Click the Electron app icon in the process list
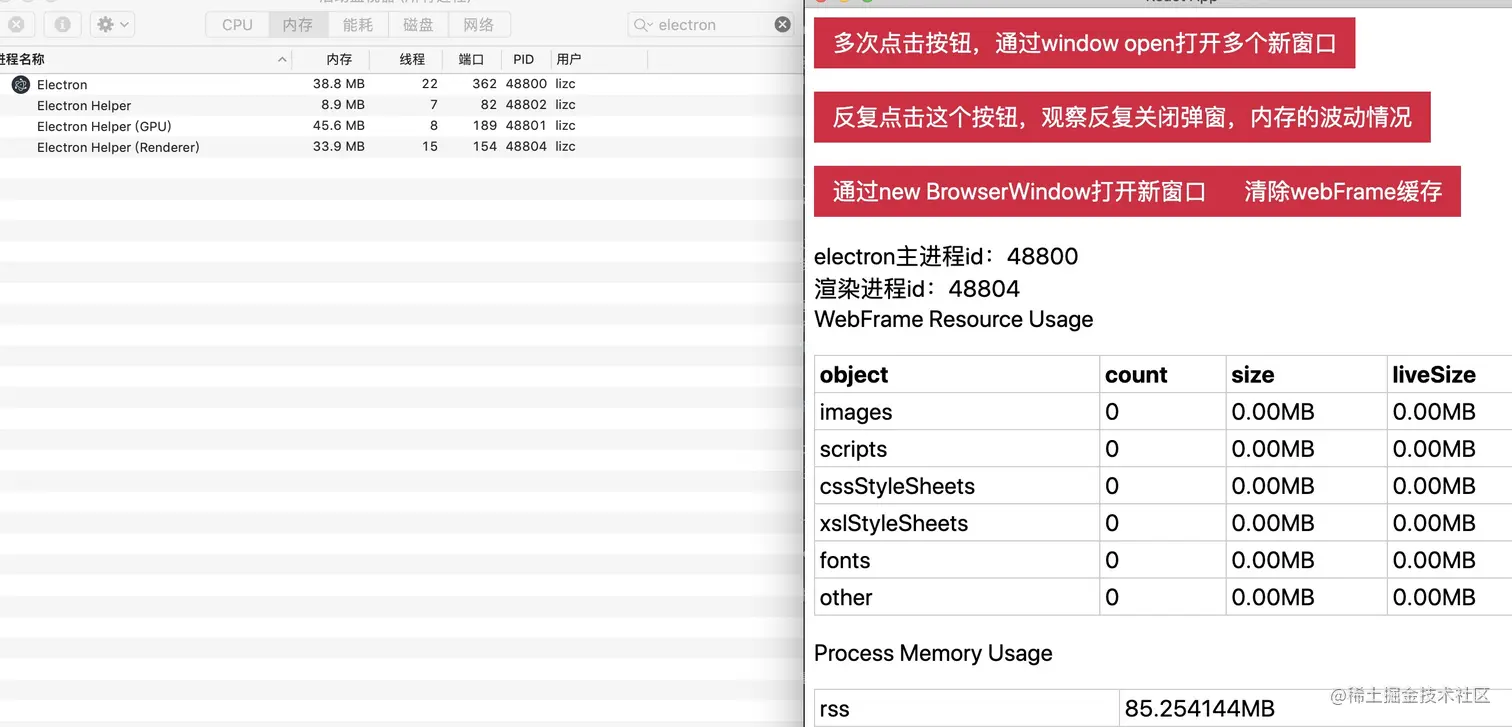The height and width of the screenshot is (727, 1512). 21,85
